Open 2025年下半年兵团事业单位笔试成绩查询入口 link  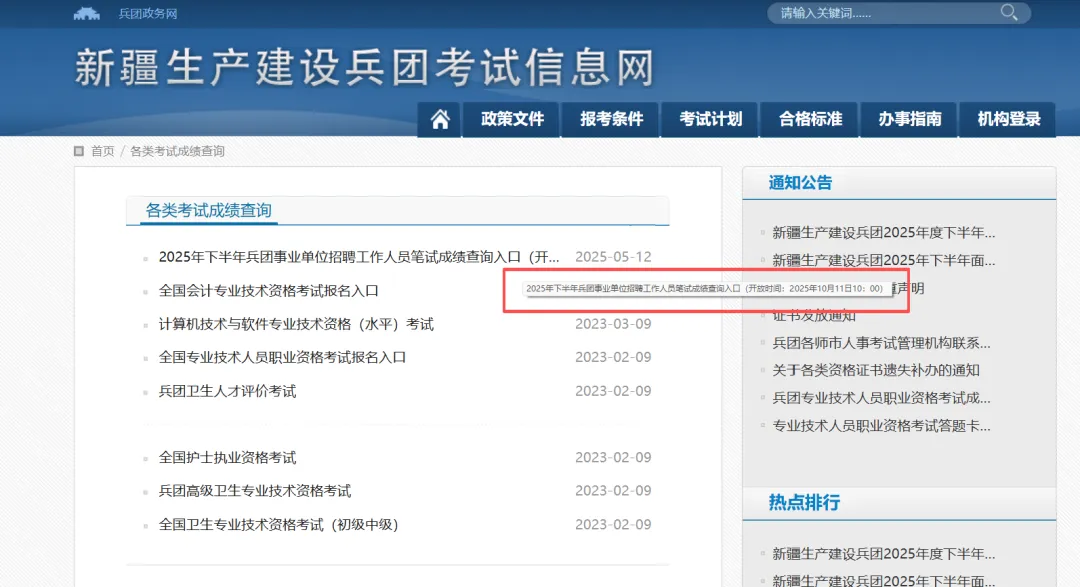(359, 257)
